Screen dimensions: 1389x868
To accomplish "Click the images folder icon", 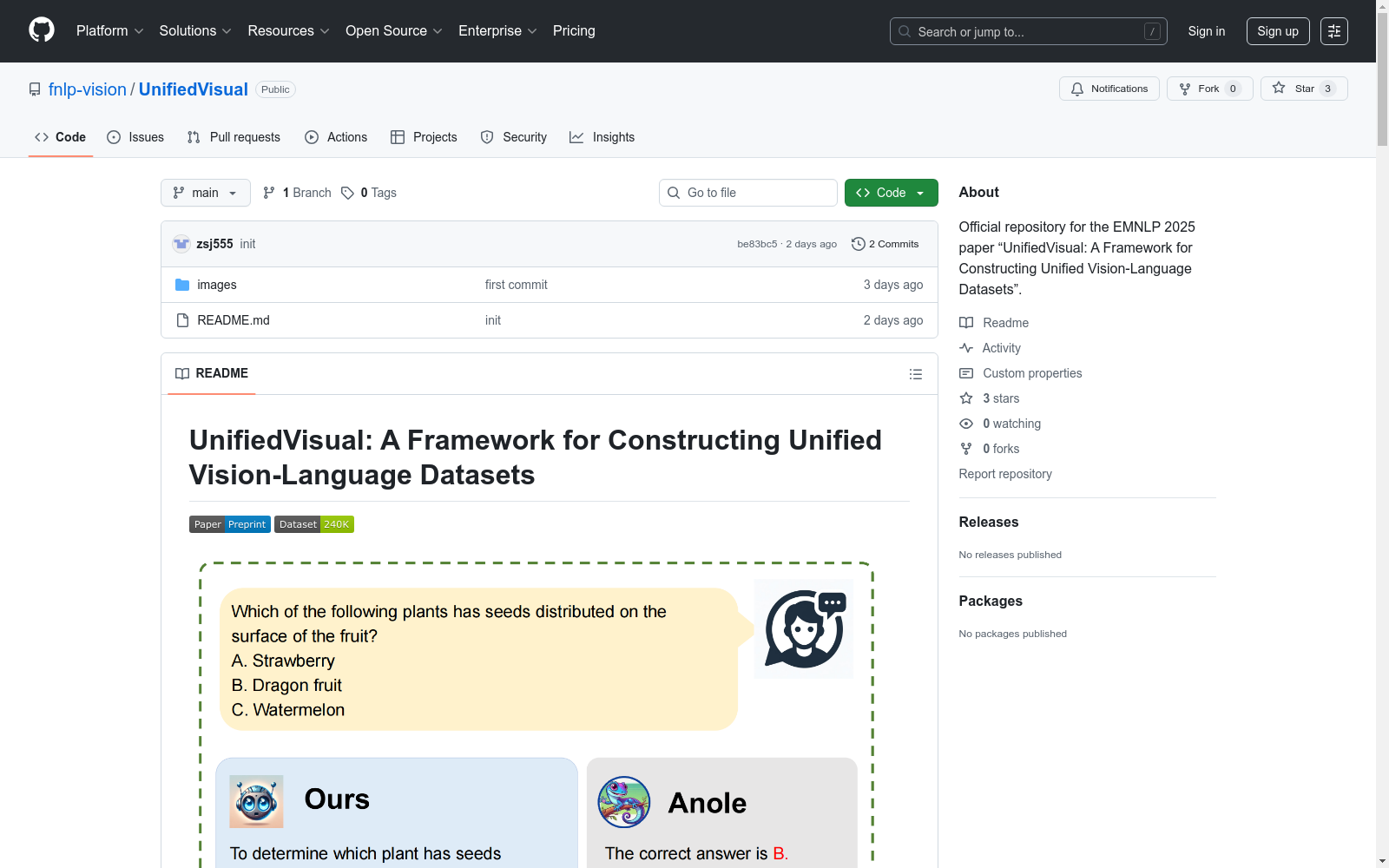I will click(182, 285).
